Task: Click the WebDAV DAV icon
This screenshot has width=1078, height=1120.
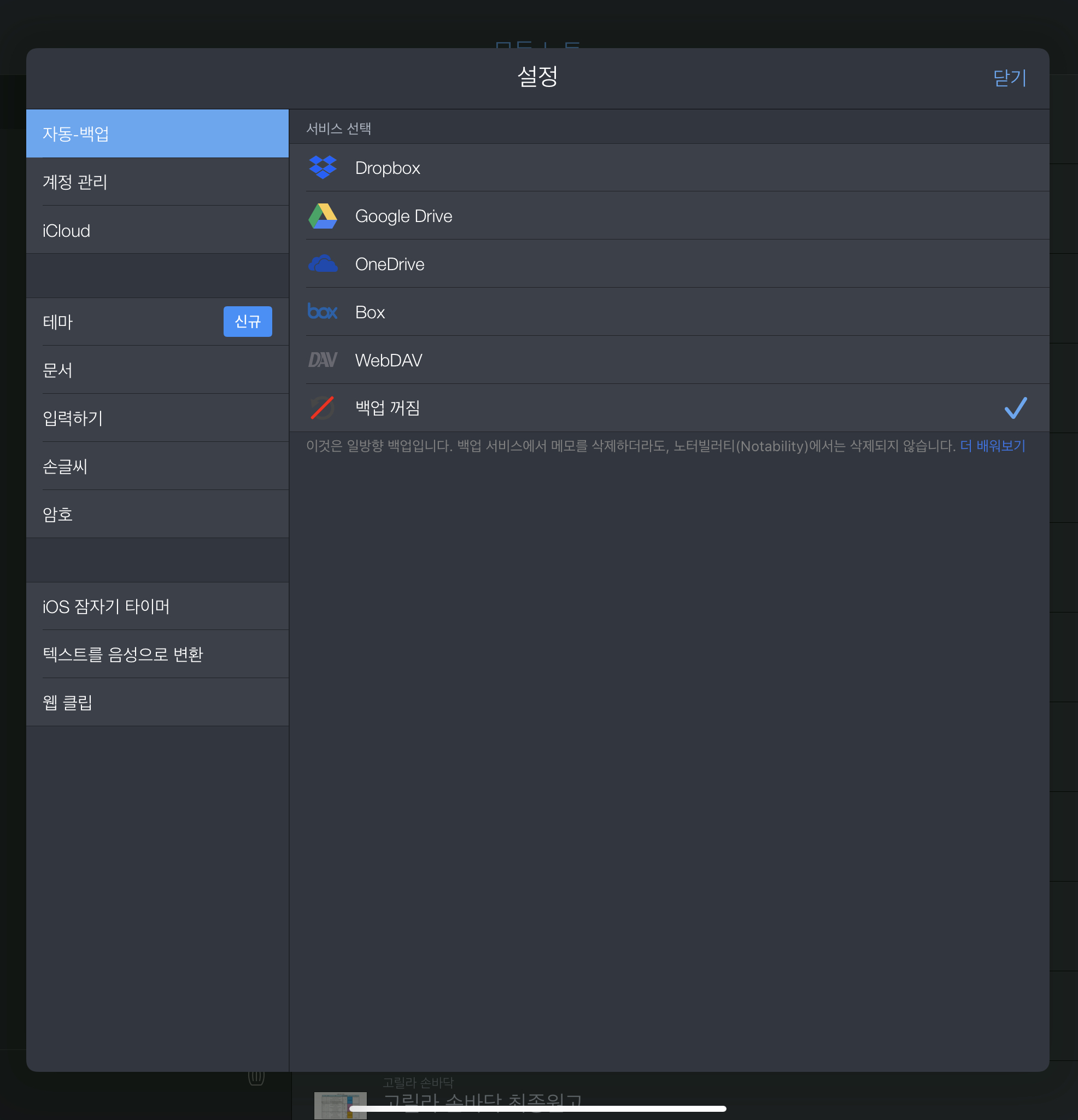Action: 323,360
